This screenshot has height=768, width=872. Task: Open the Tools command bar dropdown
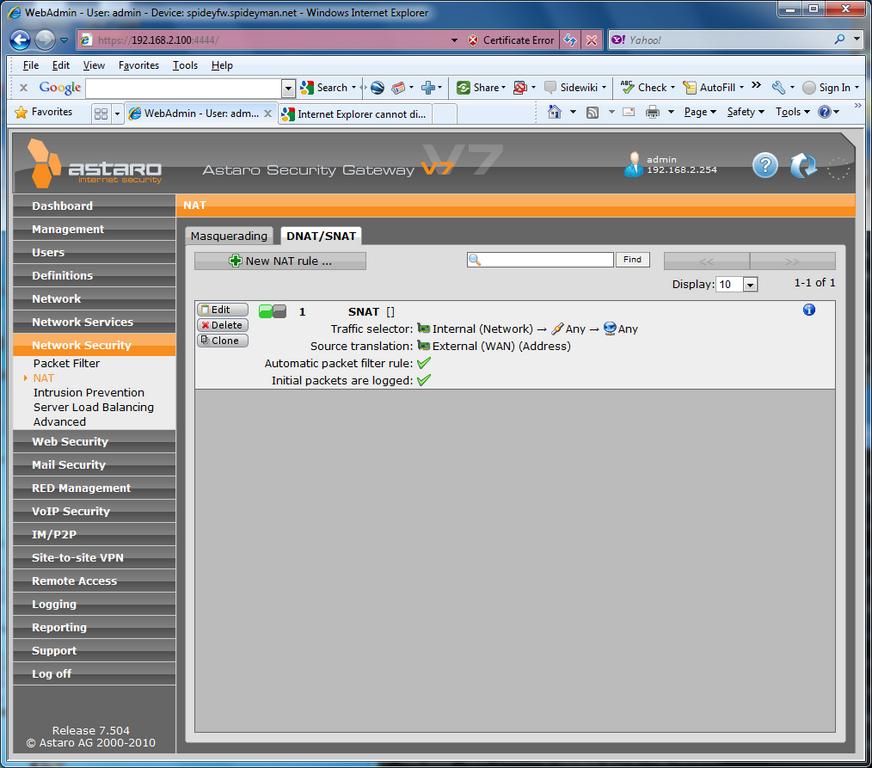tap(792, 112)
